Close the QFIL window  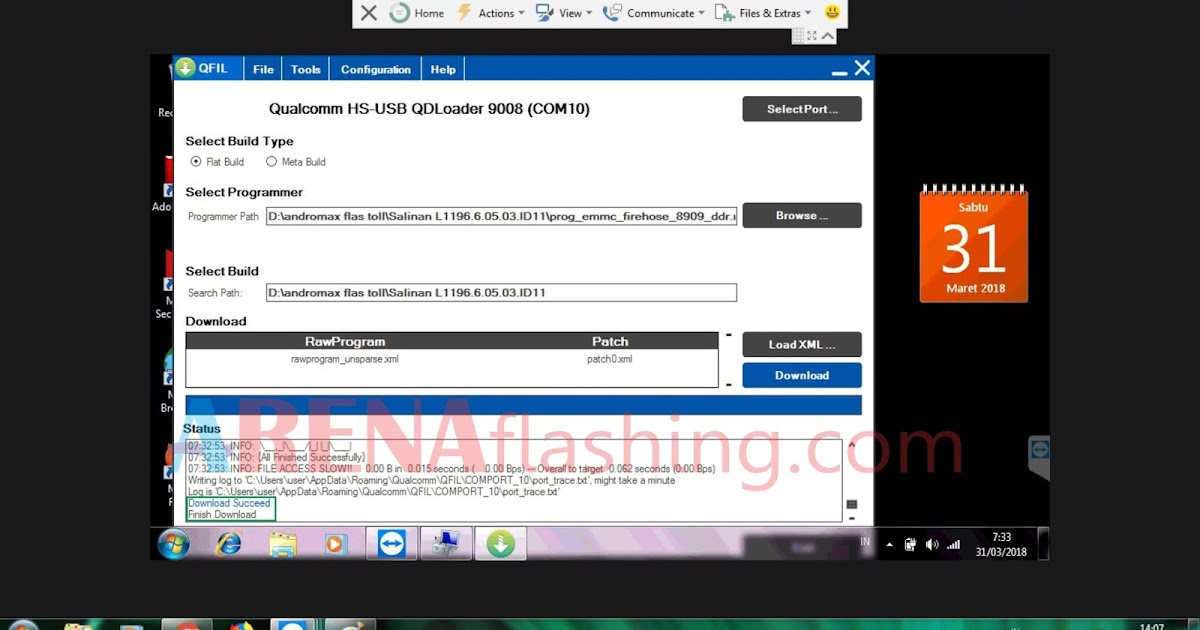click(x=862, y=68)
